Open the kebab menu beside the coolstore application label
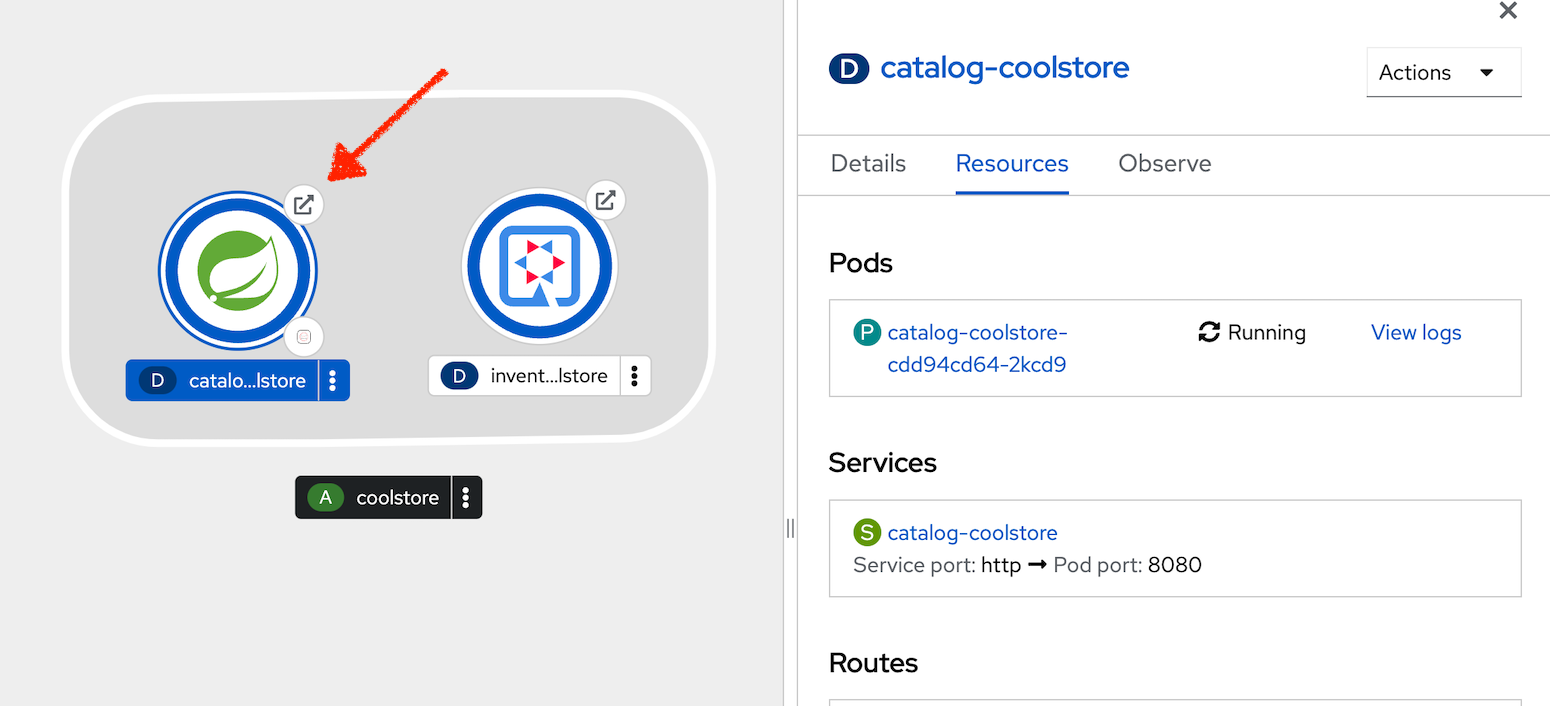Screen dimensions: 1550x706 [466, 497]
